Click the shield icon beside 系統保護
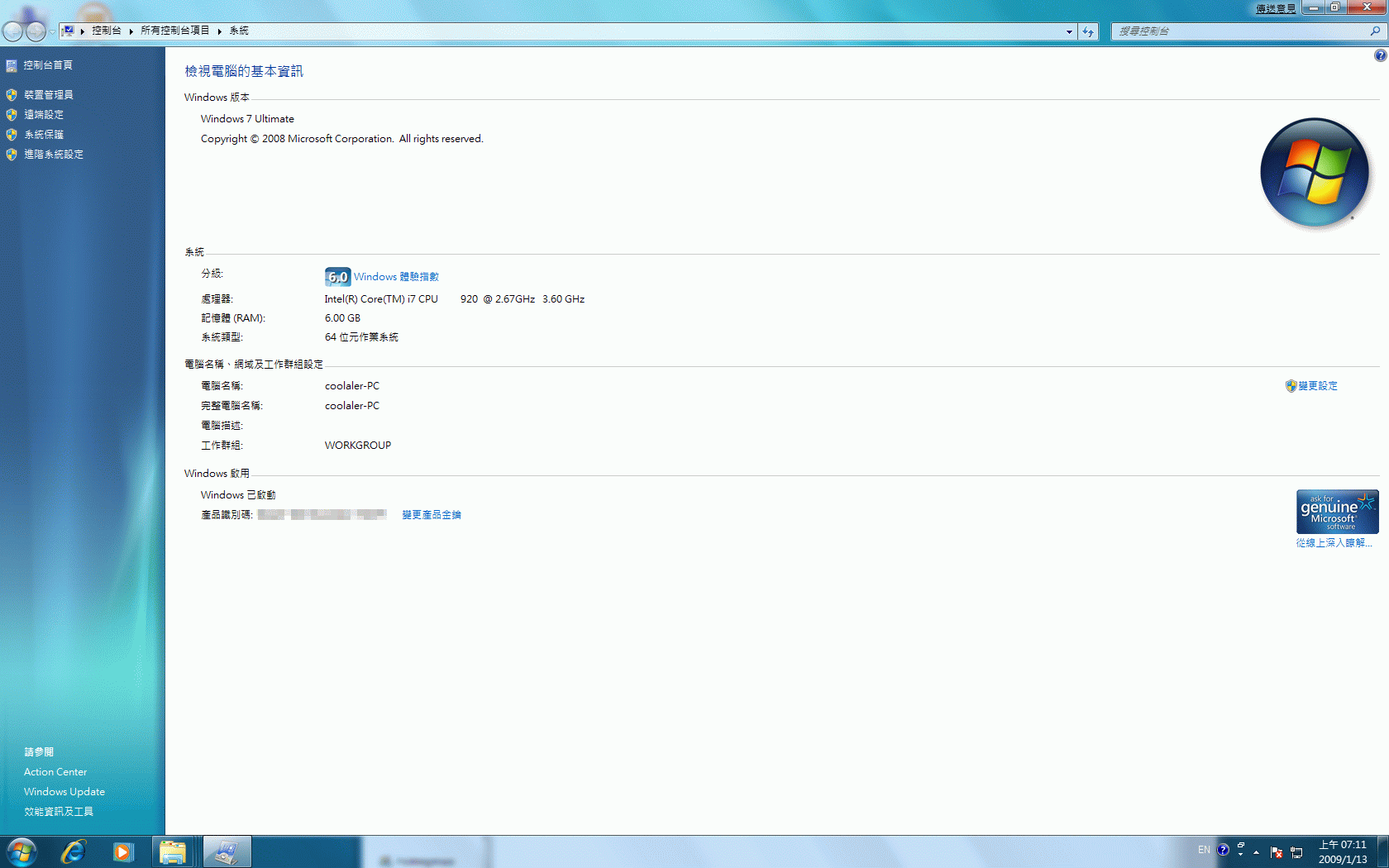 12,135
